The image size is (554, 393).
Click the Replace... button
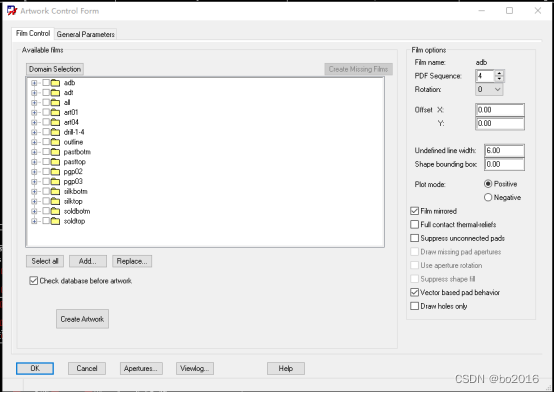tap(132, 261)
